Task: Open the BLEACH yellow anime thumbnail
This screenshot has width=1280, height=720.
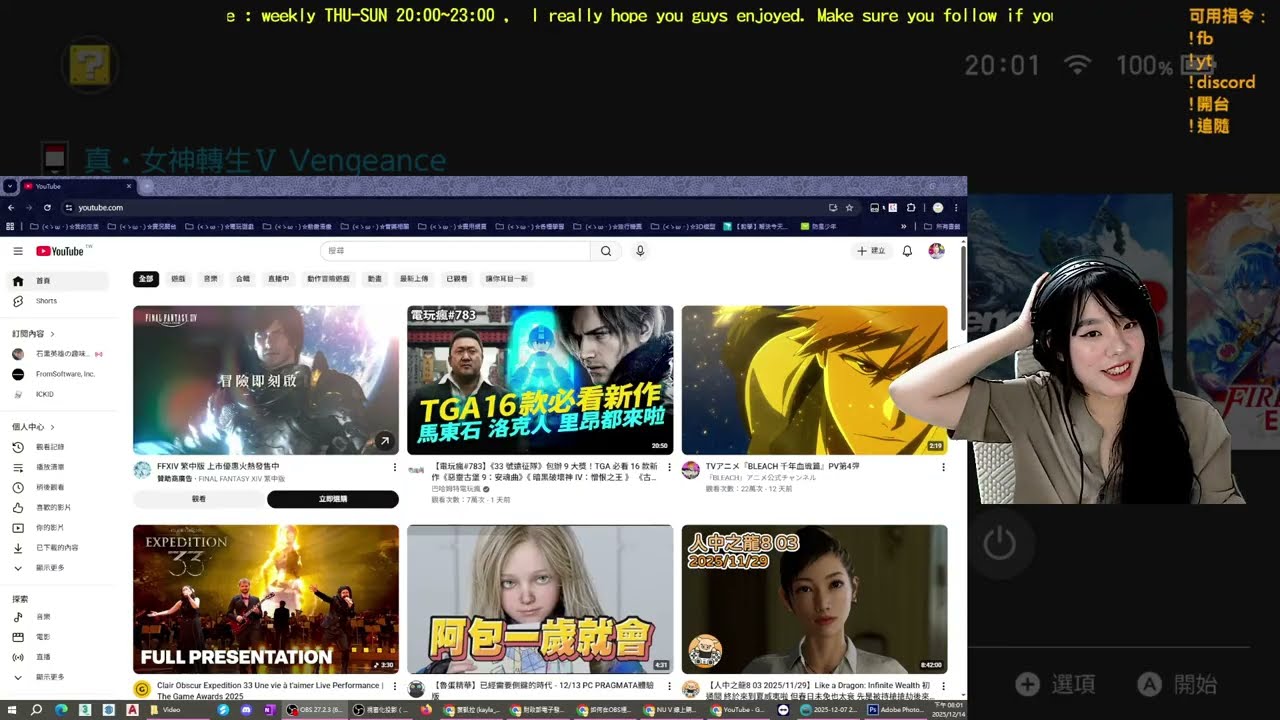Action: (814, 380)
